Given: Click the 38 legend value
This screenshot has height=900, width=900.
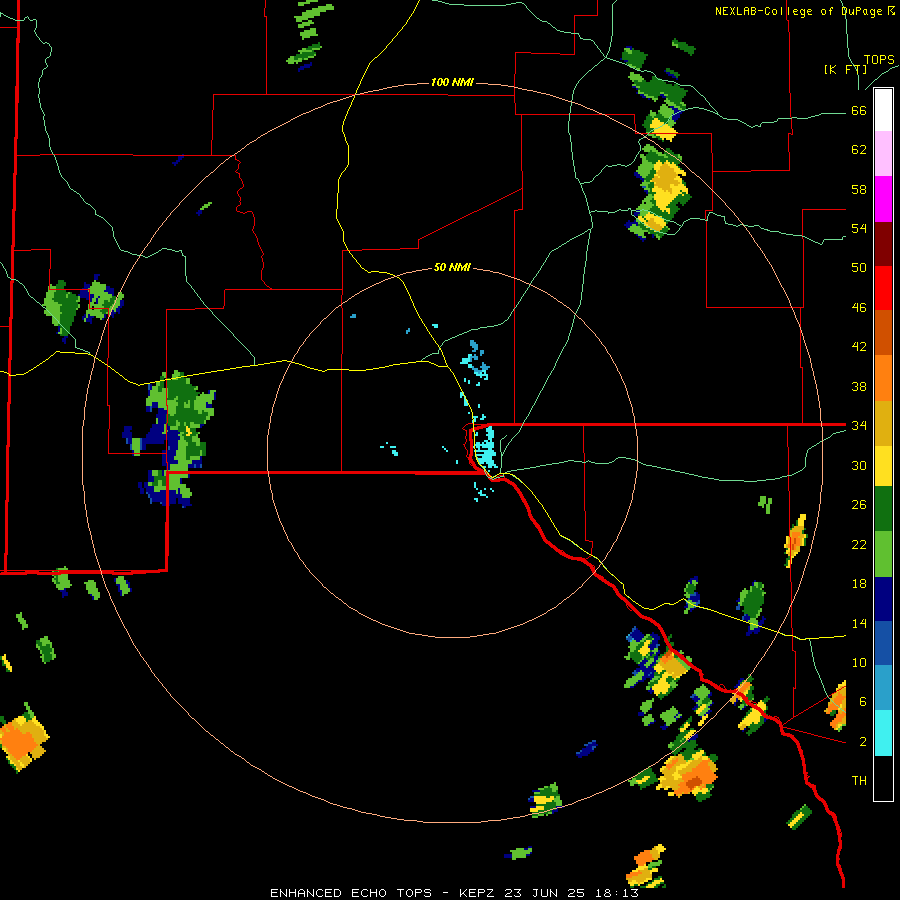Looking at the screenshot, I should coord(859,386).
